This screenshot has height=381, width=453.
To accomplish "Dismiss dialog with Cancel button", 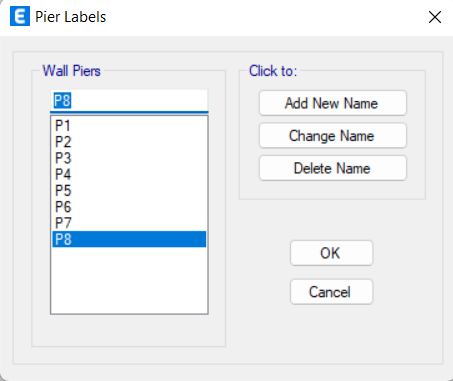I will click(x=331, y=292).
